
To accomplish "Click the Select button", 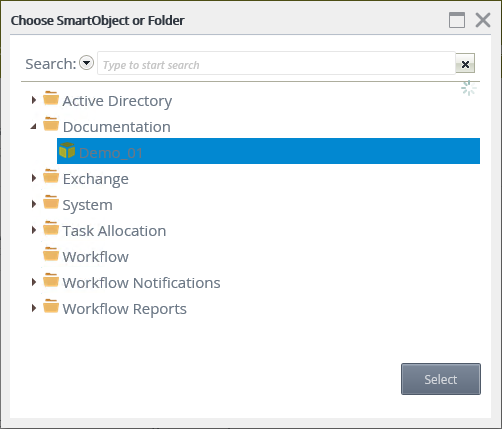I will 441,379.
